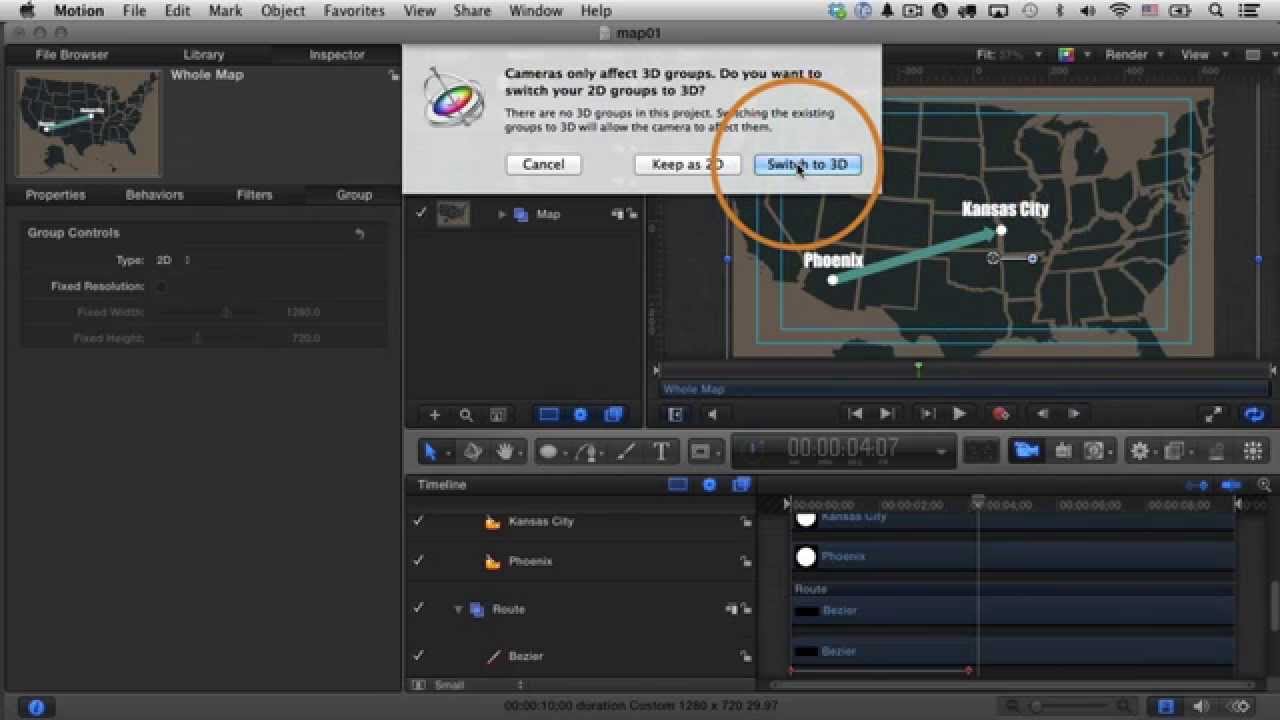Select the Pan hand tool

505,452
